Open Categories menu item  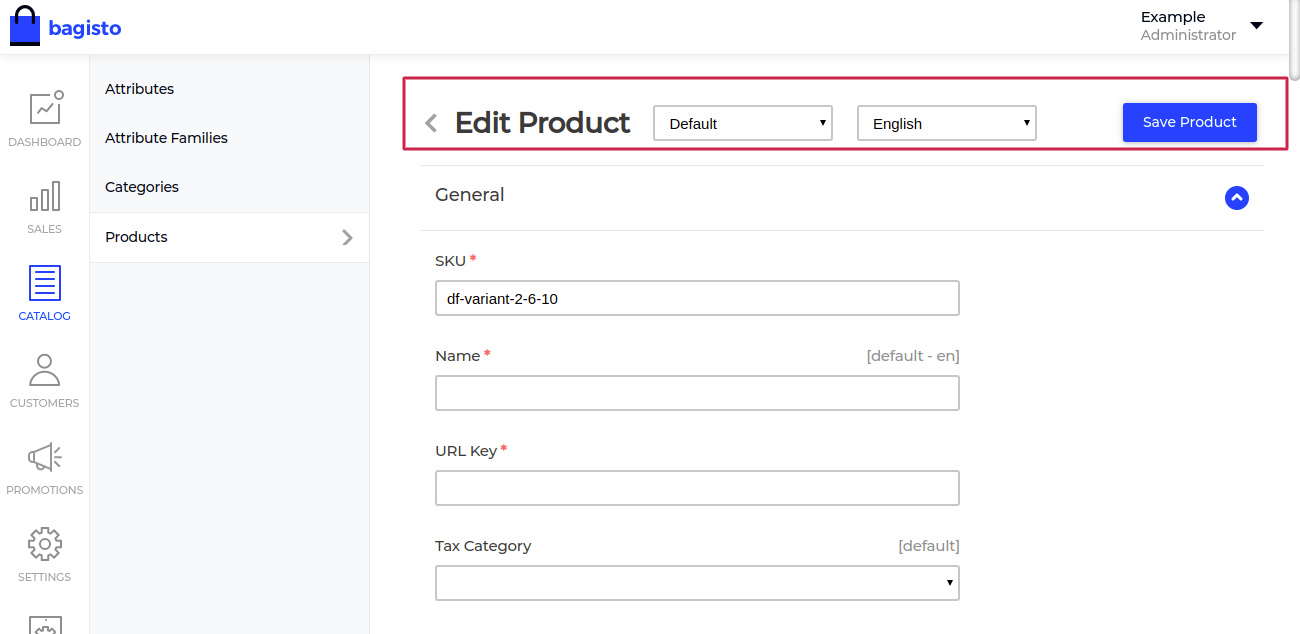[142, 187]
